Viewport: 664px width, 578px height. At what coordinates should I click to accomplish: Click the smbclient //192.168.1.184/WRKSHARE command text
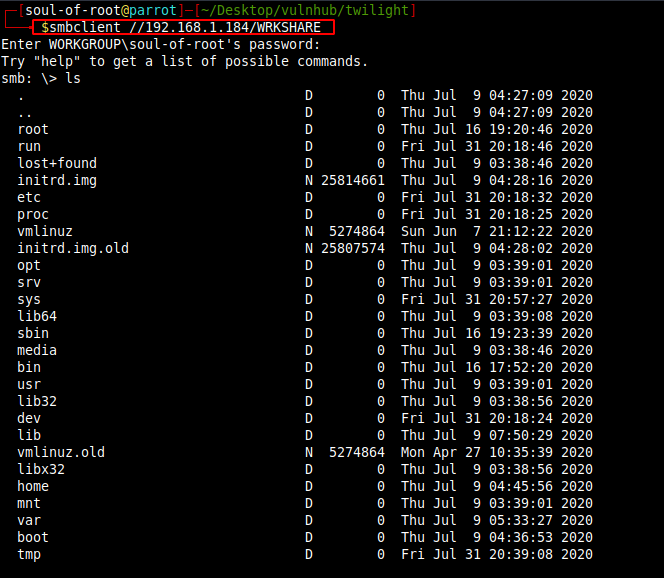coord(185,28)
